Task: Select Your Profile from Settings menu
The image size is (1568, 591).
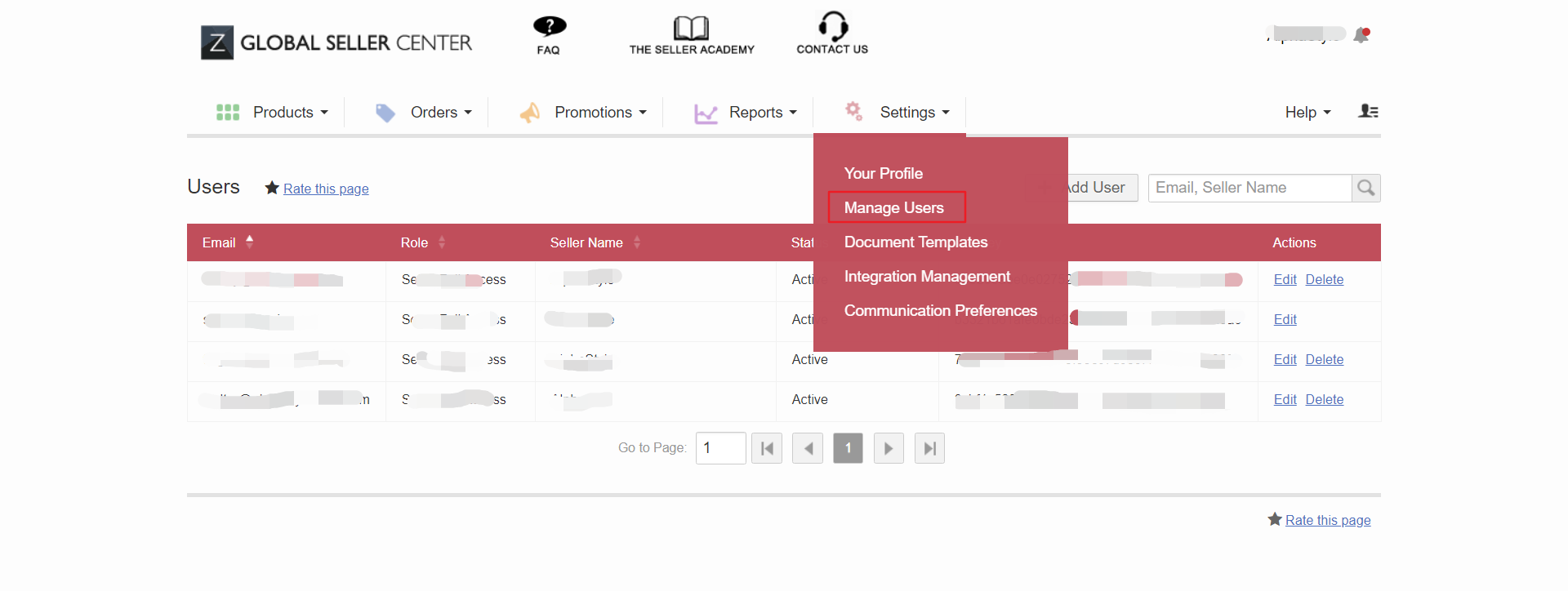Action: pyautogui.click(x=884, y=173)
